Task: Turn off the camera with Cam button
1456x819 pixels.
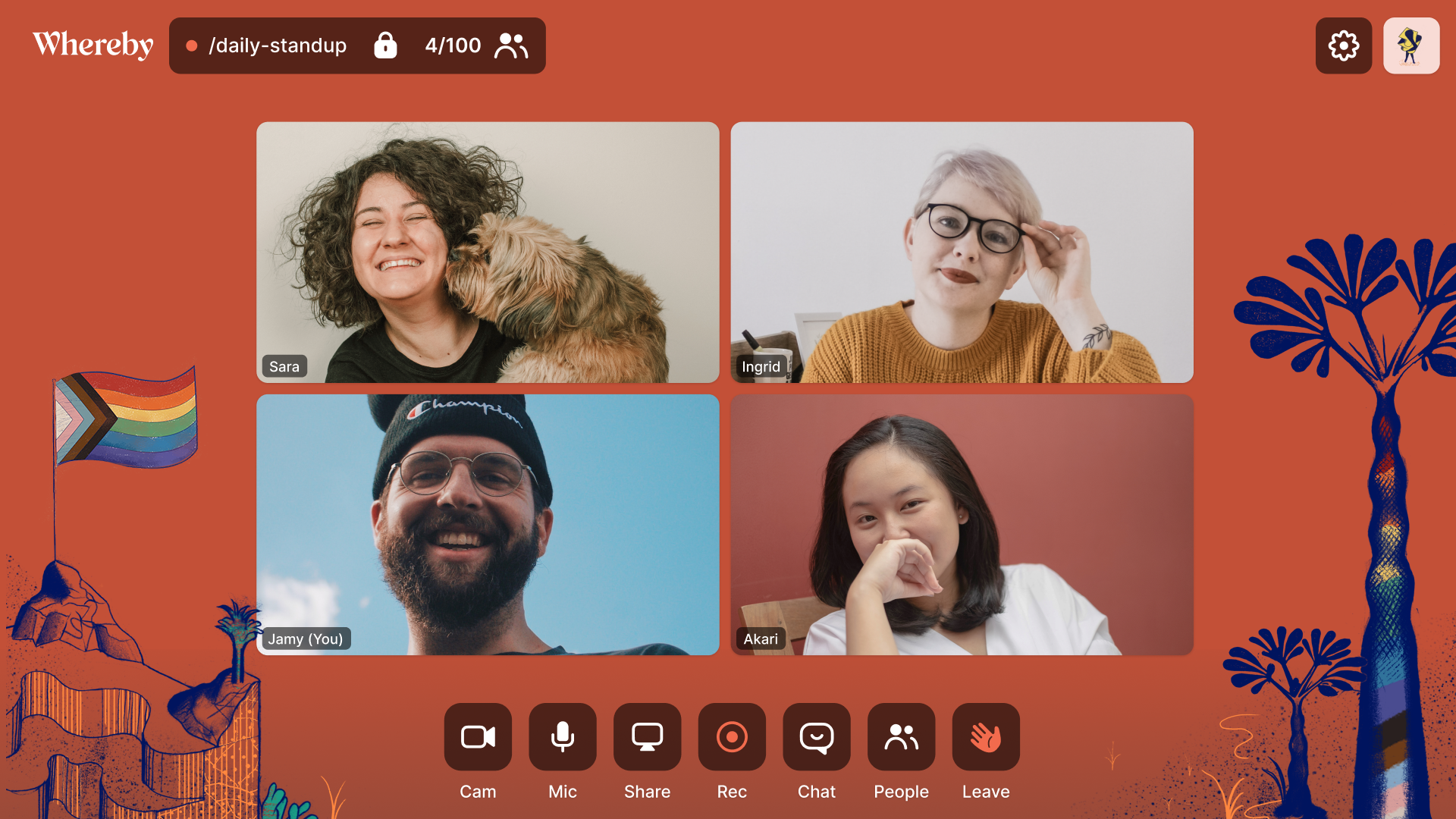Action: coord(478,736)
